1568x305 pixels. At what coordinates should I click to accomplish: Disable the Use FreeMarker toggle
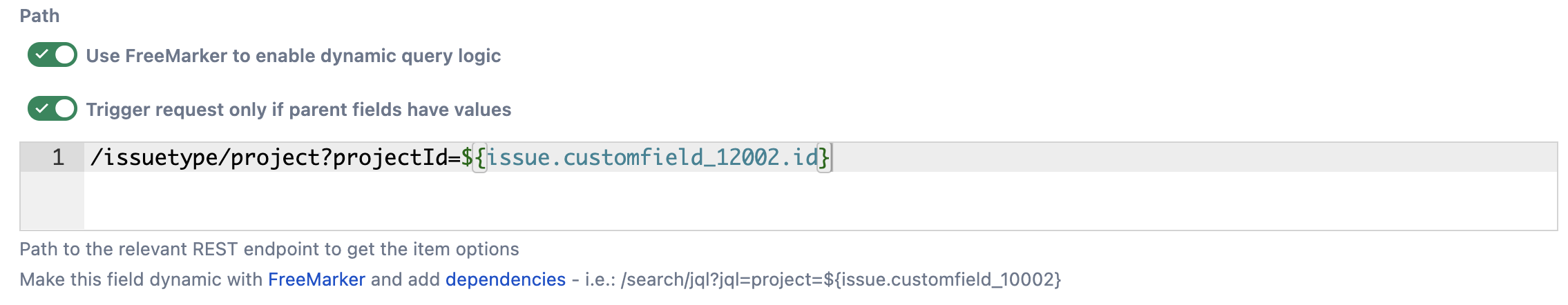pyautogui.click(x=52, y=55)
